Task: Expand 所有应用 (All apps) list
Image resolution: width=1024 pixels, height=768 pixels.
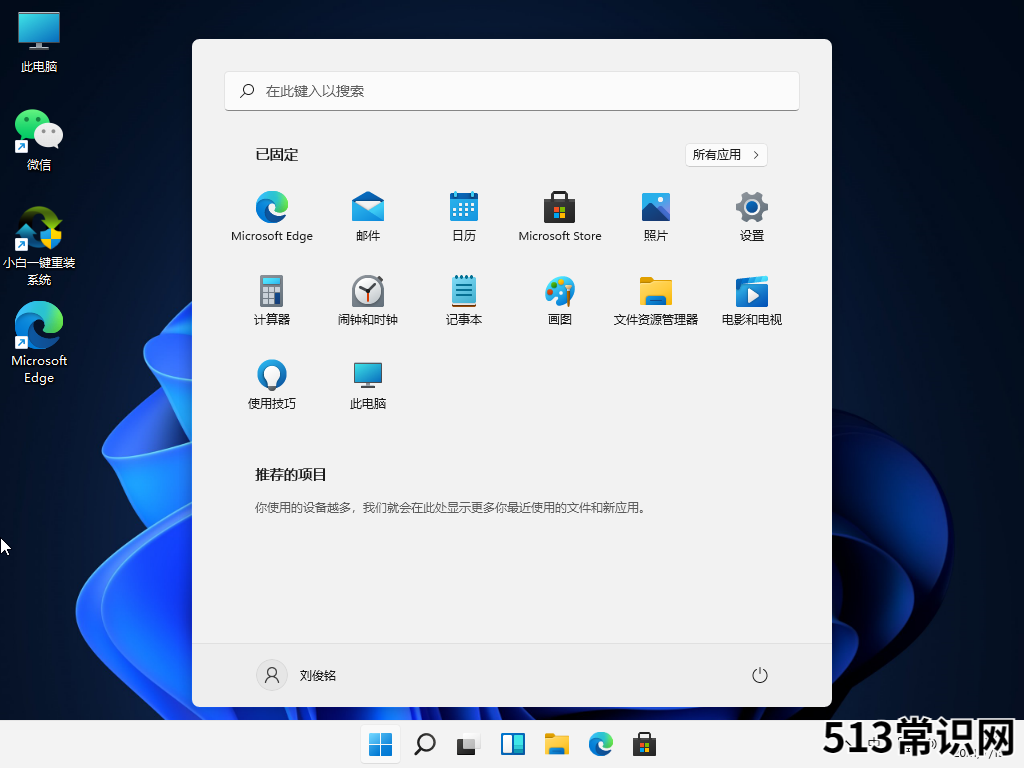Action: point(726,155)
